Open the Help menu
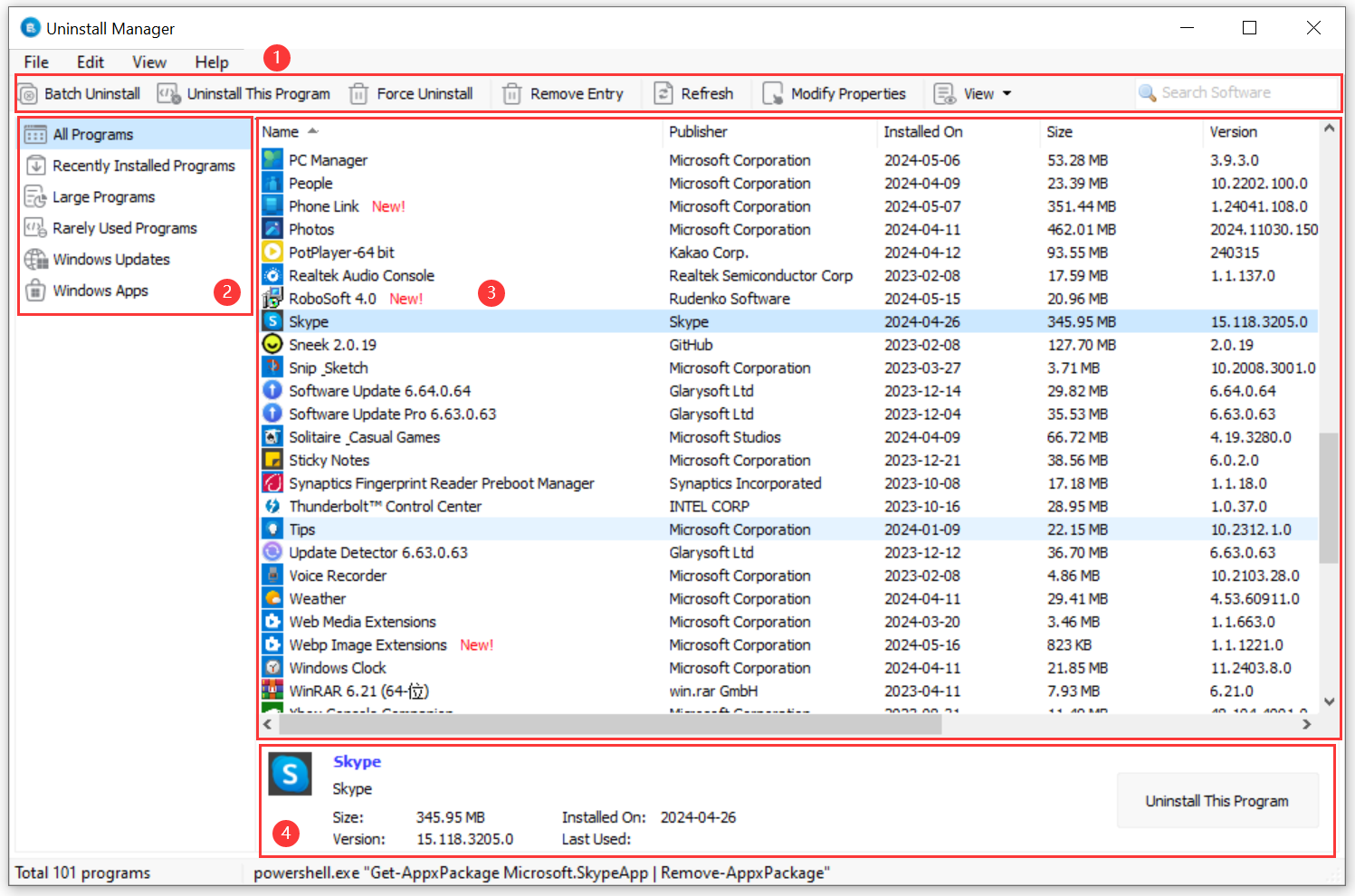This screenshot has height=896, width=1355. (212, 62)
